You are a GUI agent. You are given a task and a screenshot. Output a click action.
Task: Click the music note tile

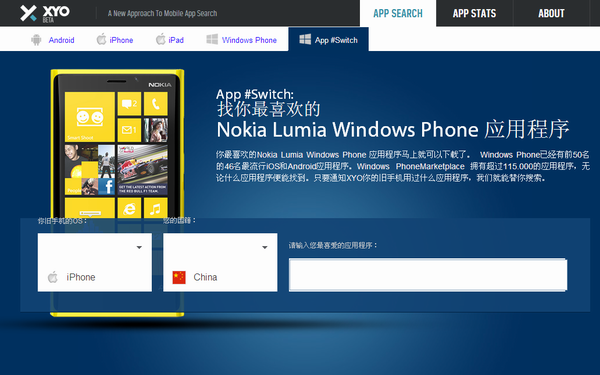coord(156,209)
